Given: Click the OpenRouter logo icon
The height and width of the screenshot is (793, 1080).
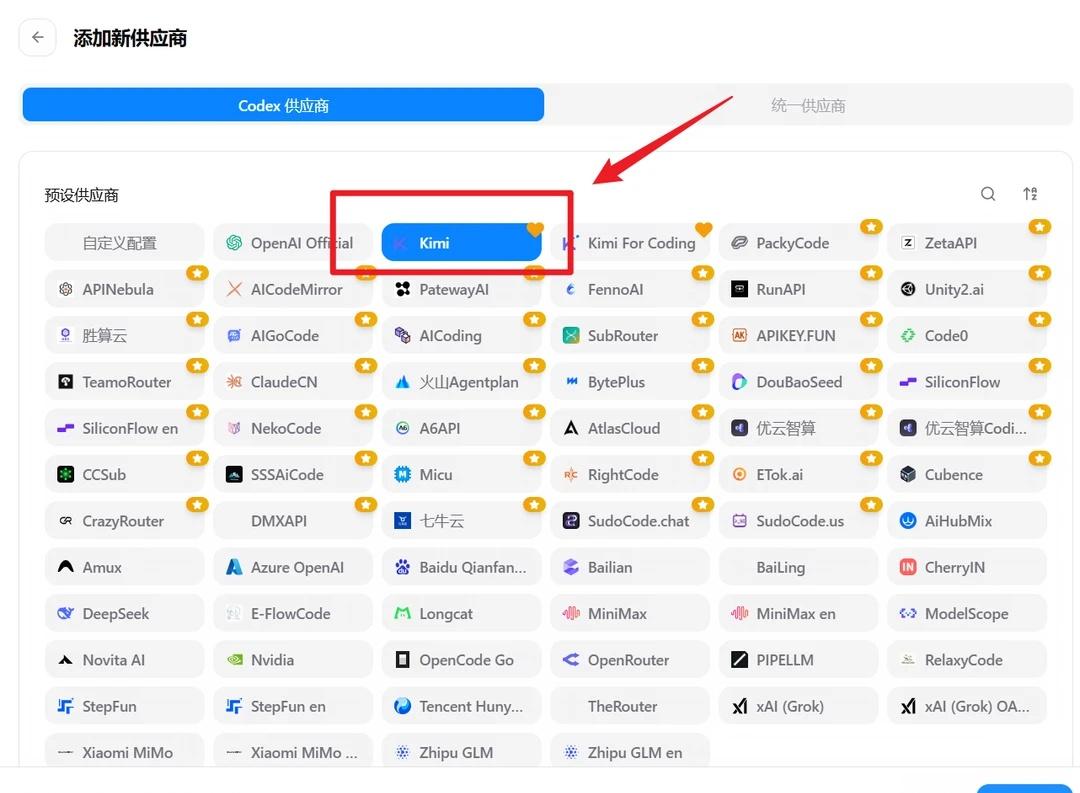Looking at the screenshot, I should 571,659.
